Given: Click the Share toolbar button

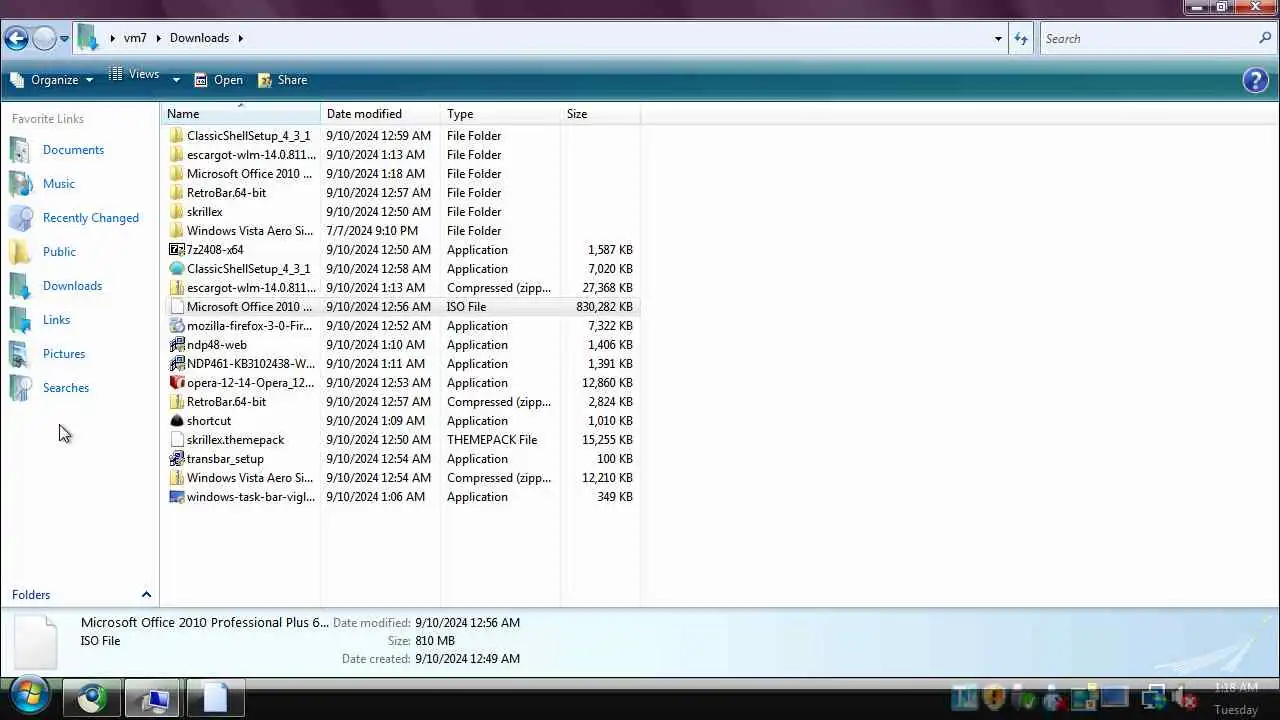Looking at the screenshot, I should coord(282,80).
